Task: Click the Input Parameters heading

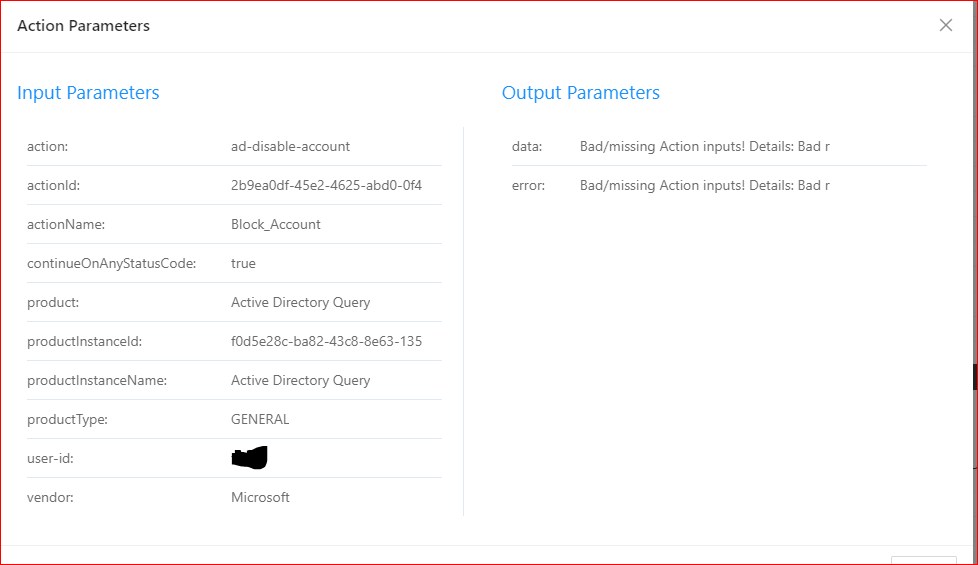Action: tap(88, 93)
